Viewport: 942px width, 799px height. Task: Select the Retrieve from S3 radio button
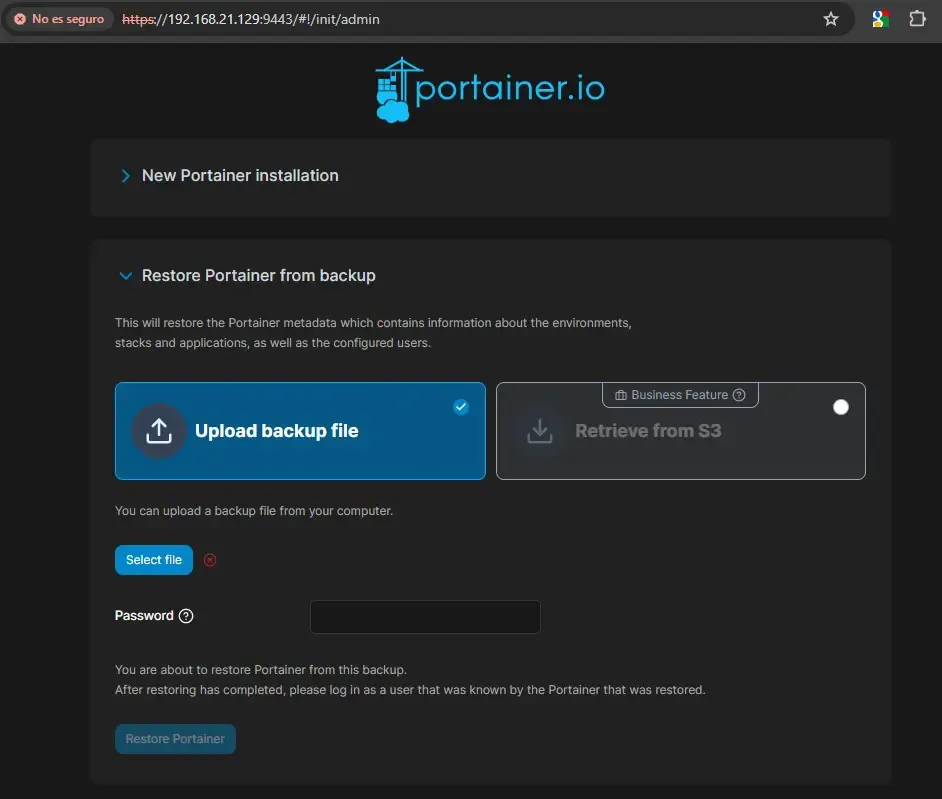[x=840, y=407]
